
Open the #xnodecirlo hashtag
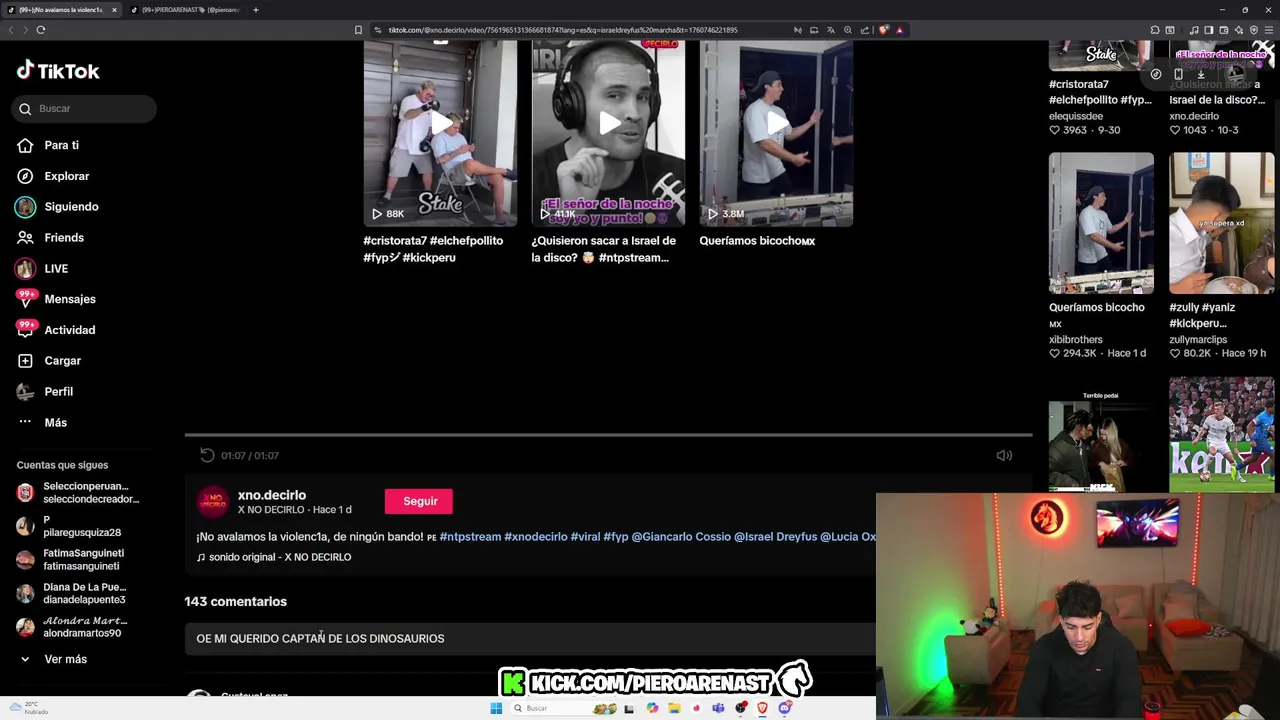click(535, 537)
